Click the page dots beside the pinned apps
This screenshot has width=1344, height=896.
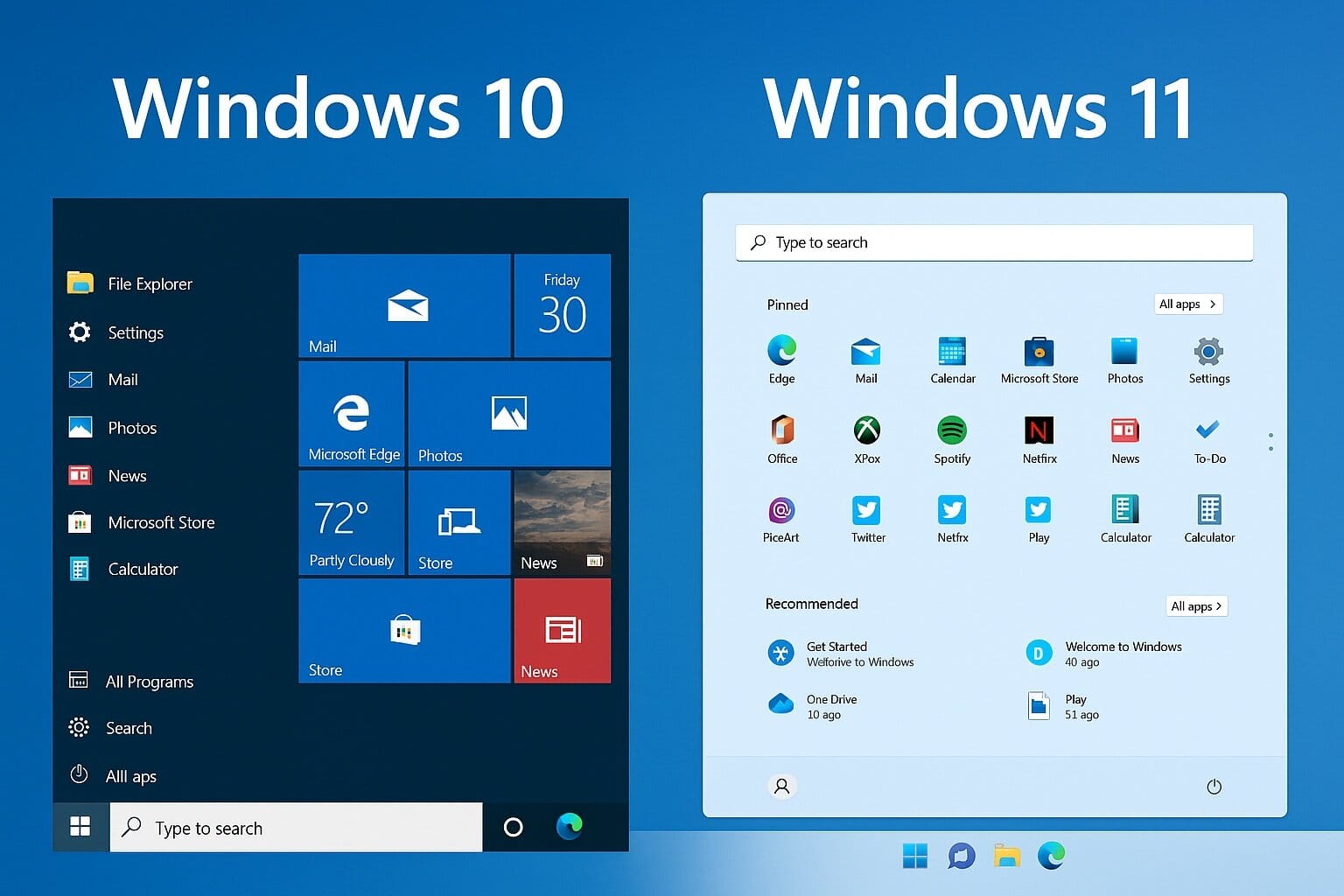click(1270, 442)
